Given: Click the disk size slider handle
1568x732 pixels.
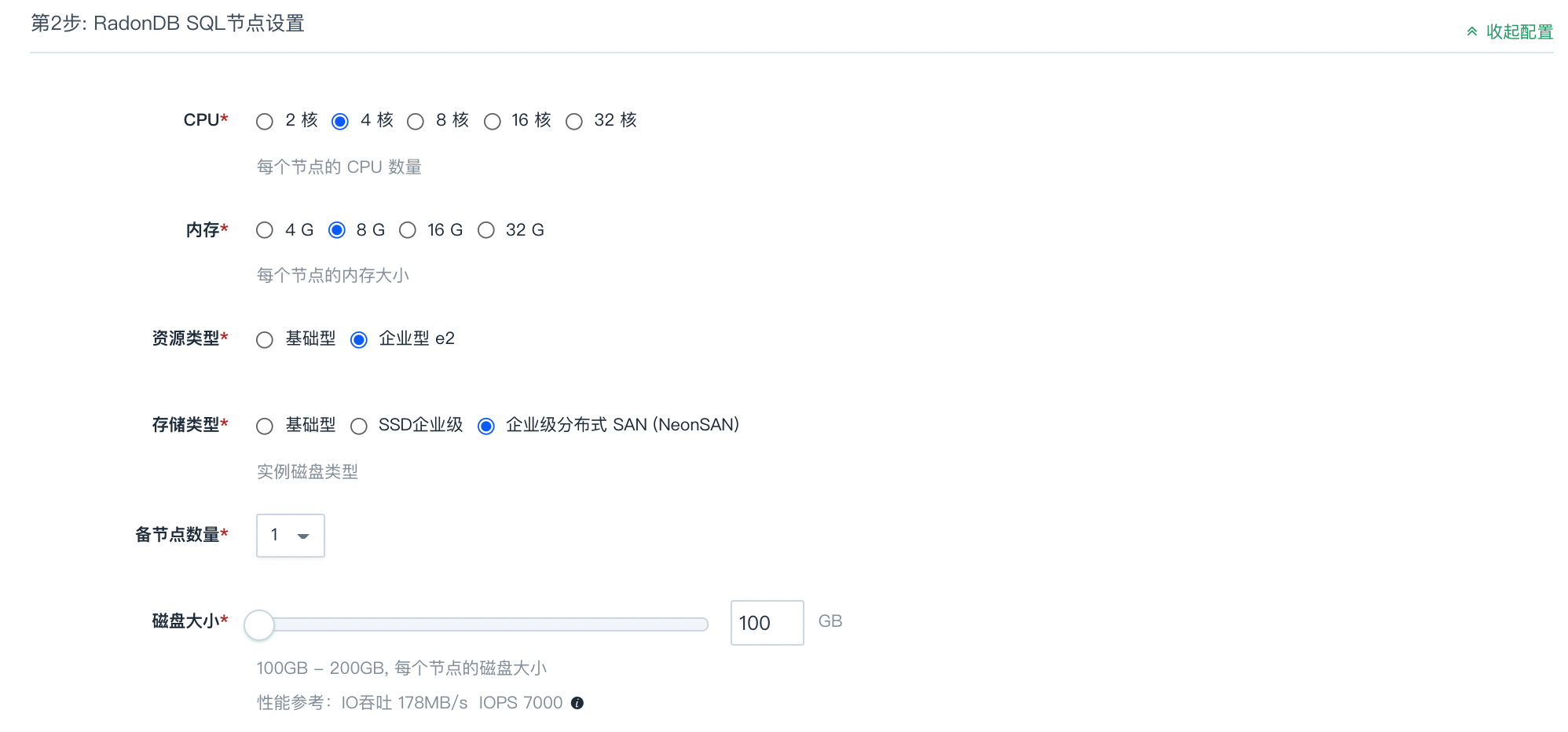Looking at the screenshot, I should (x=259, y=624).
